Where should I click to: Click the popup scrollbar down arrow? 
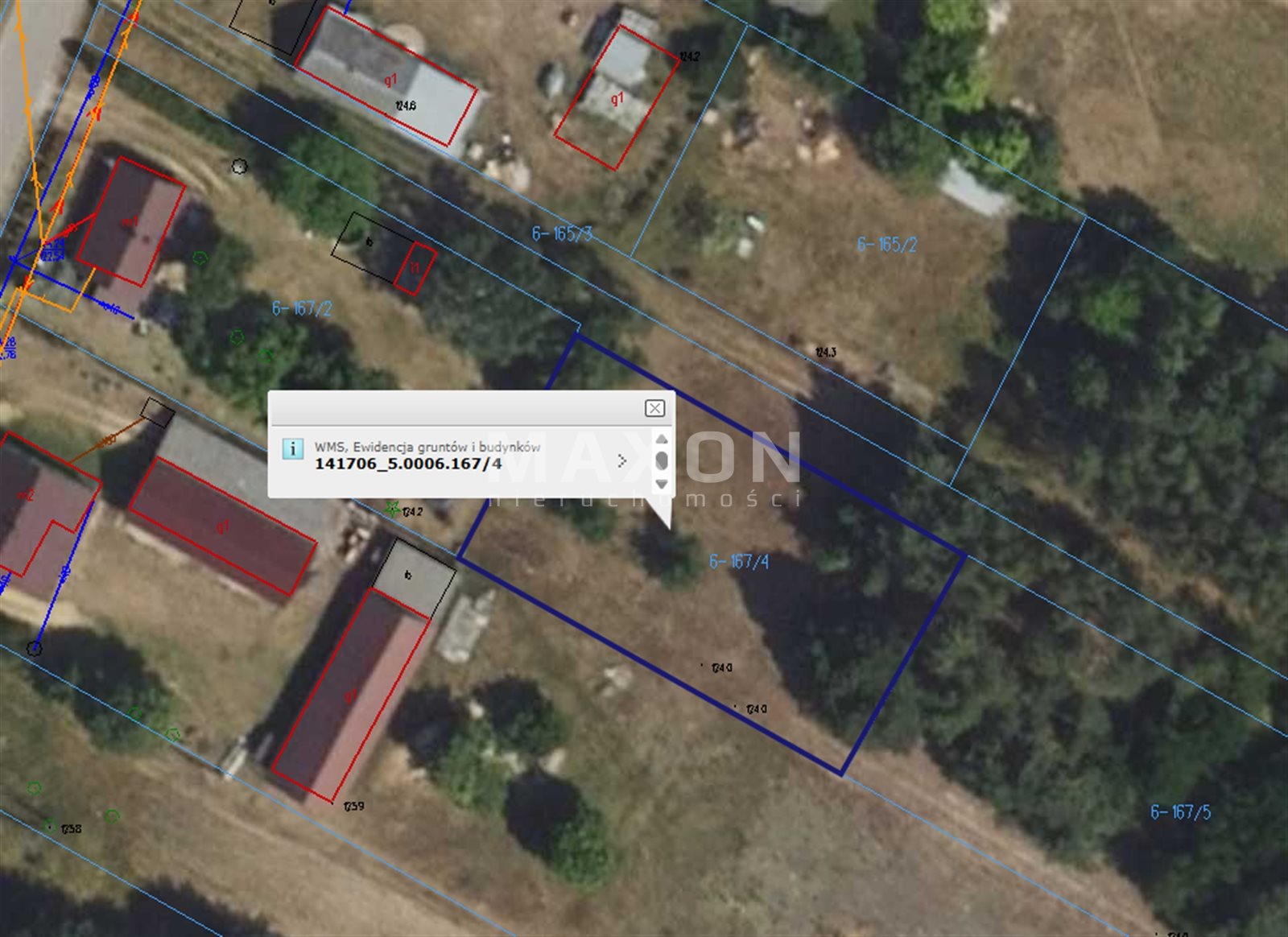[x=662, y=484]
